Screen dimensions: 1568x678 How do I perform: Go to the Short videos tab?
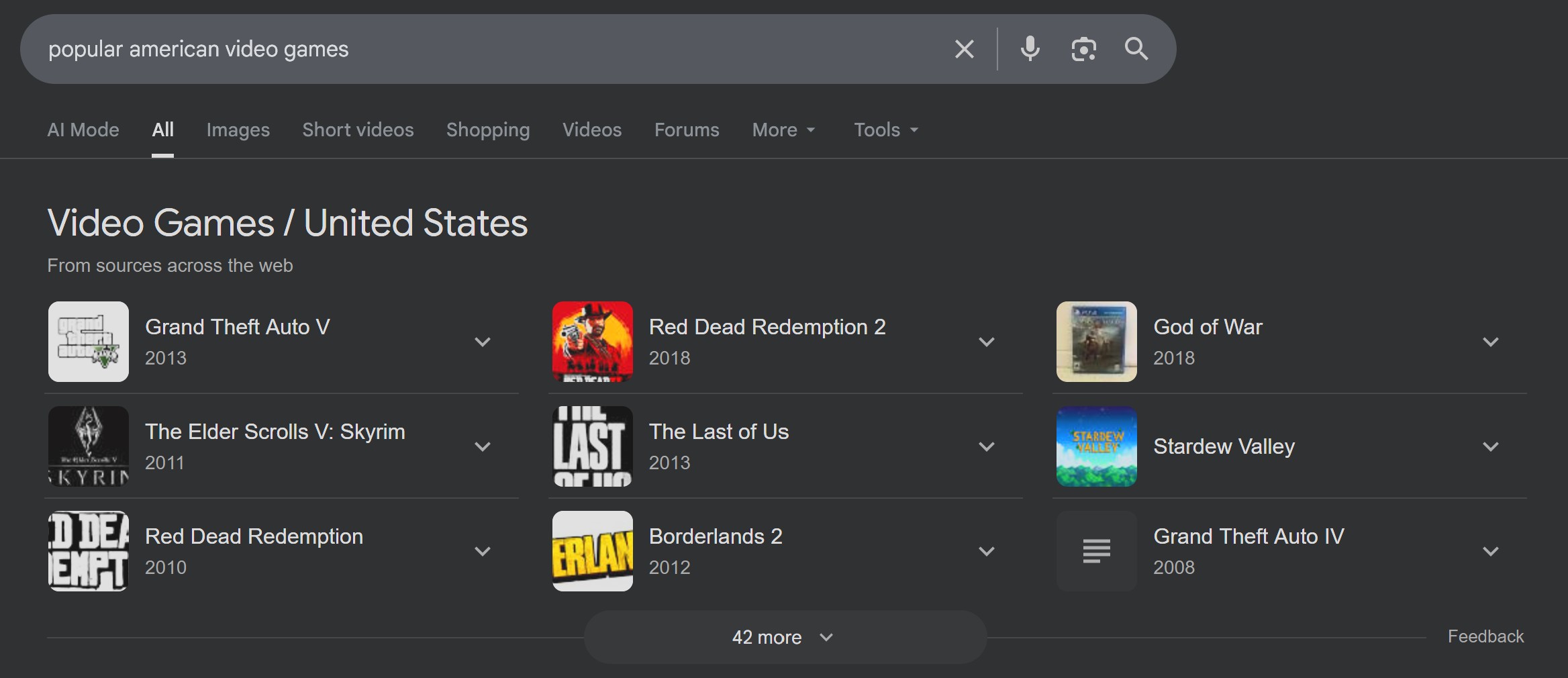(358, 130)
